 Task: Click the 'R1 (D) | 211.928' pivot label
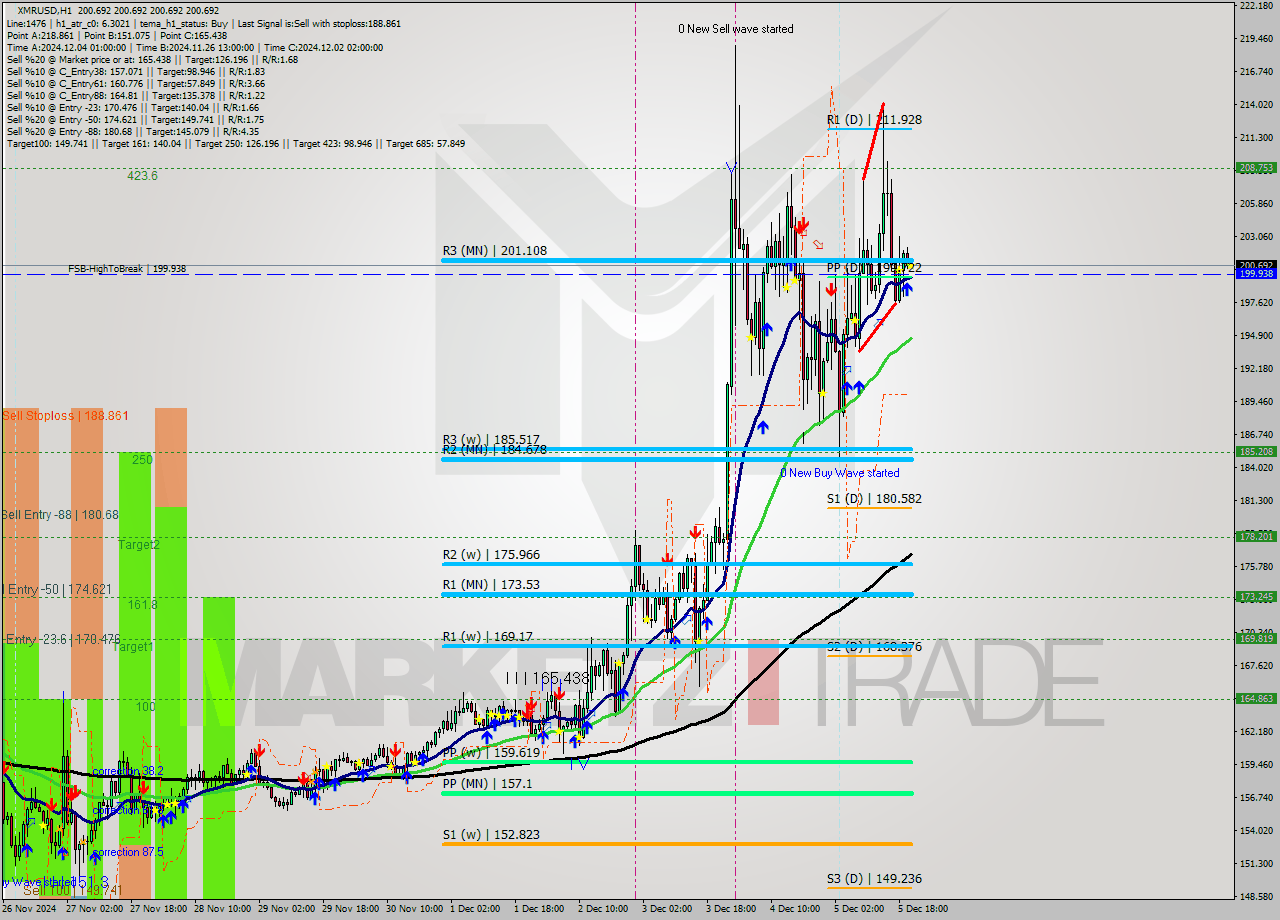874,120
